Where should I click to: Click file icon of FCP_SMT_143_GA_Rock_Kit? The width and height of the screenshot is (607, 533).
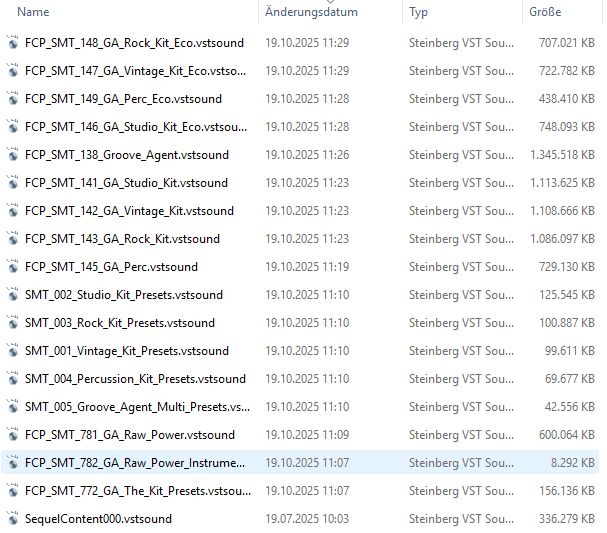coord(13,239)
